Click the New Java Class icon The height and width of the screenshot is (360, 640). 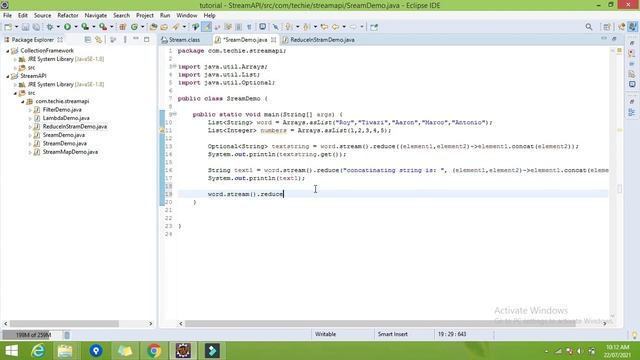coord(134,27)
